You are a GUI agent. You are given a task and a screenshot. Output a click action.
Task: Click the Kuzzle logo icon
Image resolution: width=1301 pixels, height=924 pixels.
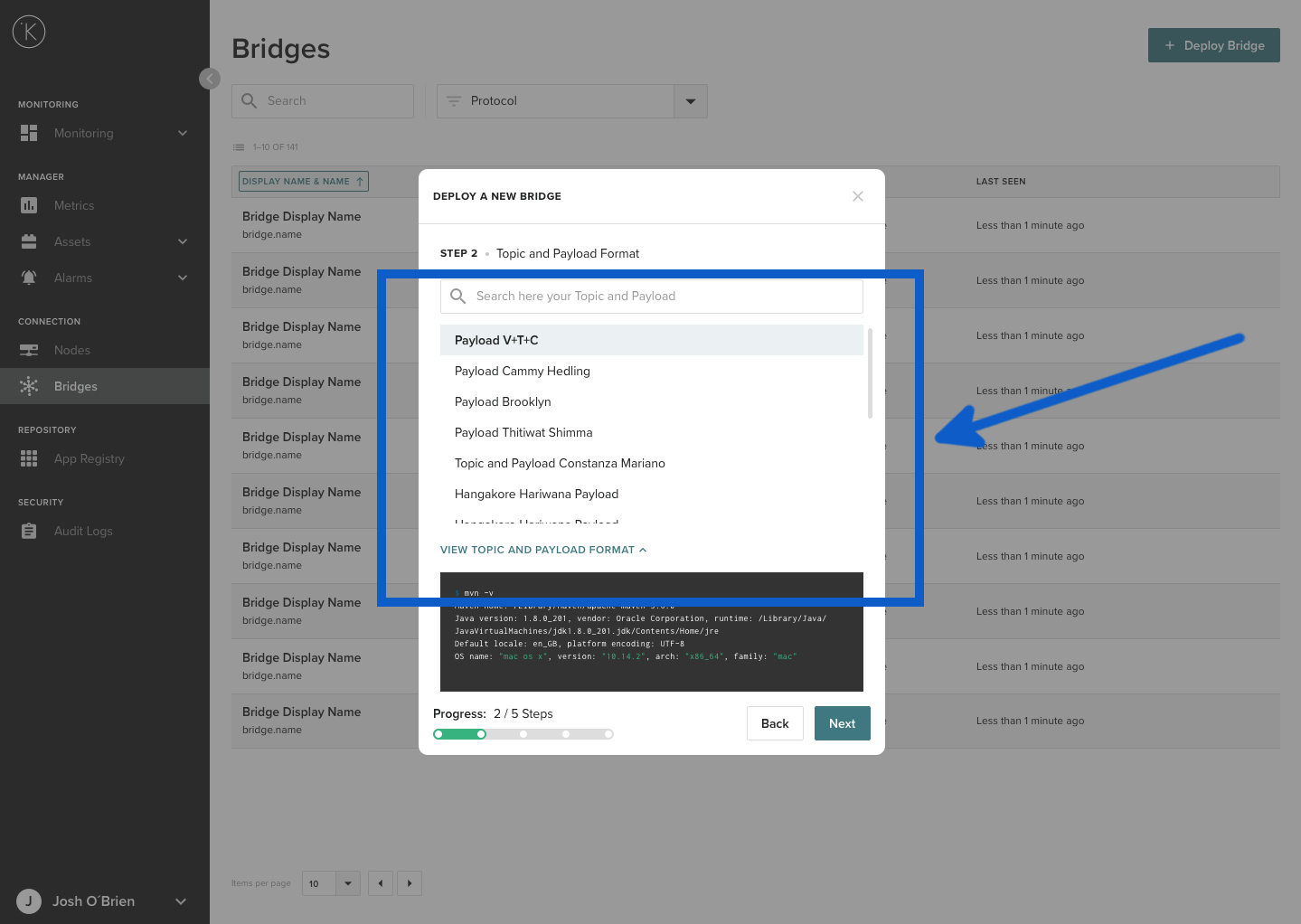click(x=29, y=33)
